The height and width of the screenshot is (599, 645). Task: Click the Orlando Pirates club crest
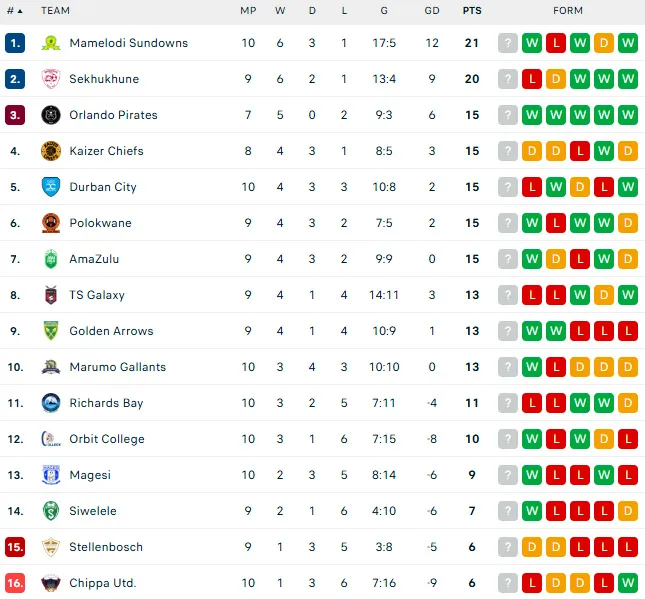pyautogui.click(x=51, y=115)
